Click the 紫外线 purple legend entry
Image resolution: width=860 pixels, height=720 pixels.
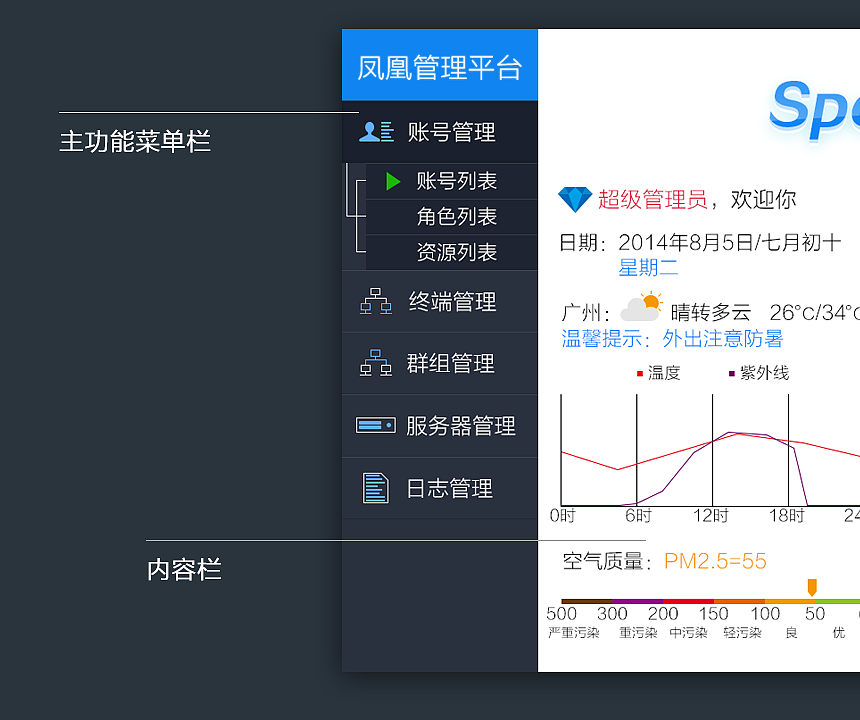(759, 373)
